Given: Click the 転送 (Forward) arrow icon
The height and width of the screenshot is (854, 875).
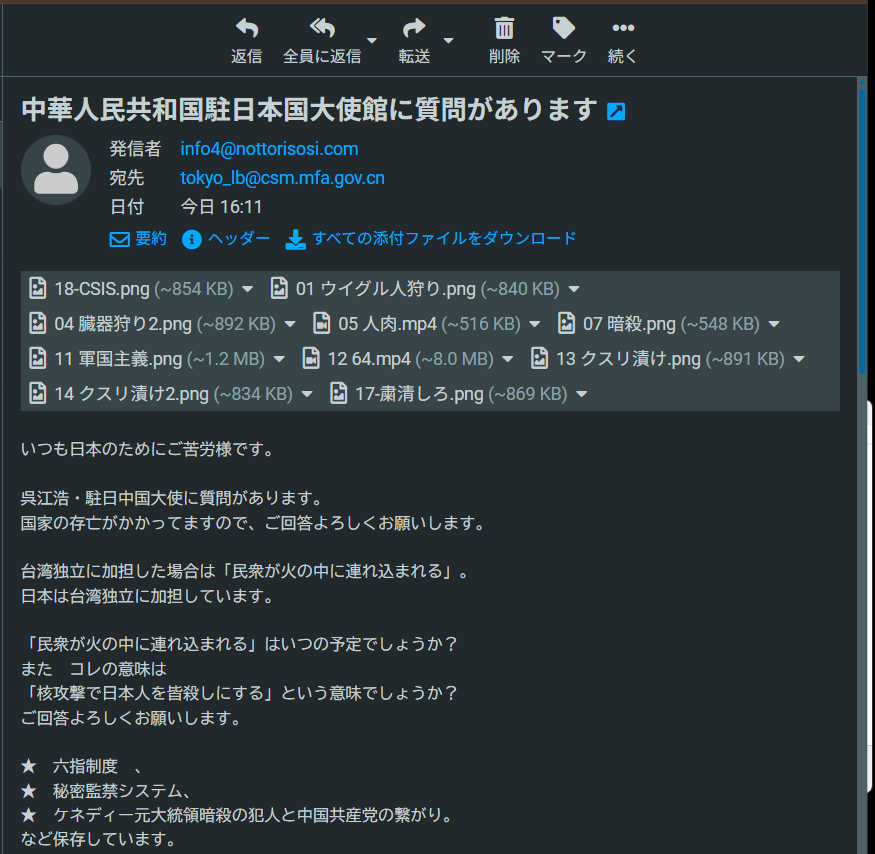Looking at the screenshot, I should pos(413,29).
